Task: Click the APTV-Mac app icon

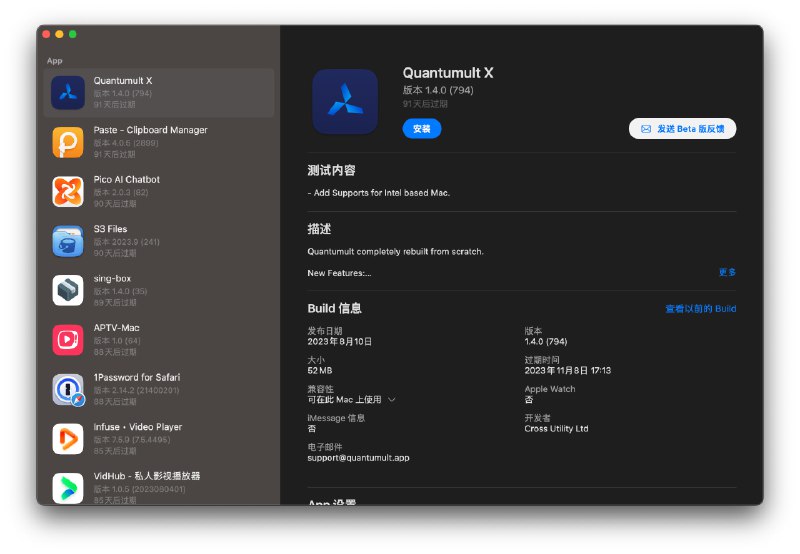Action: pyautogui.click(x=68, y=340)
